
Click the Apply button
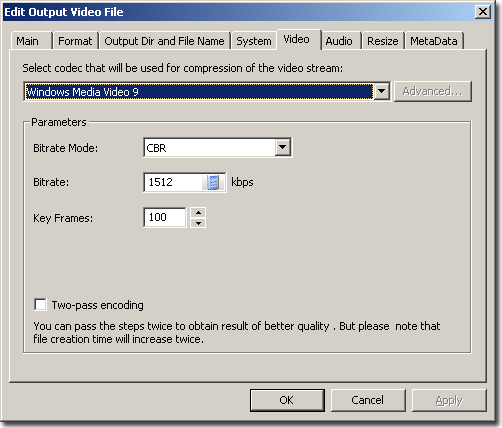click(449, 400)
